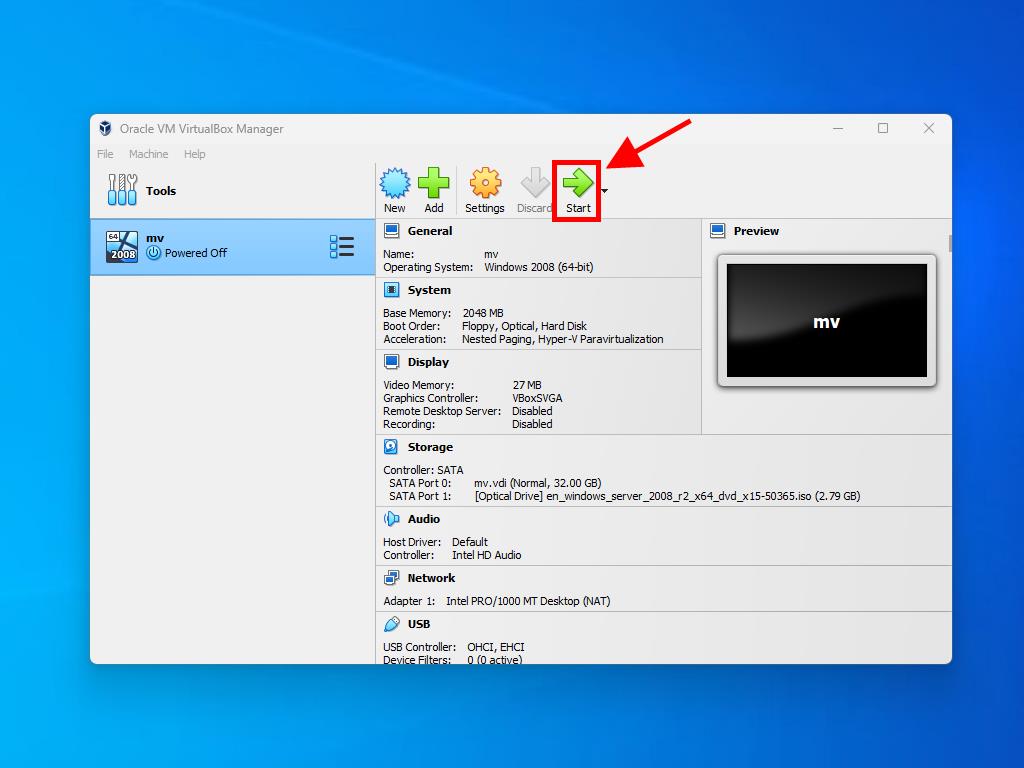Click the Base Memory 2048 MB value
Screen dimensions: 1024x768
point(483,313)
